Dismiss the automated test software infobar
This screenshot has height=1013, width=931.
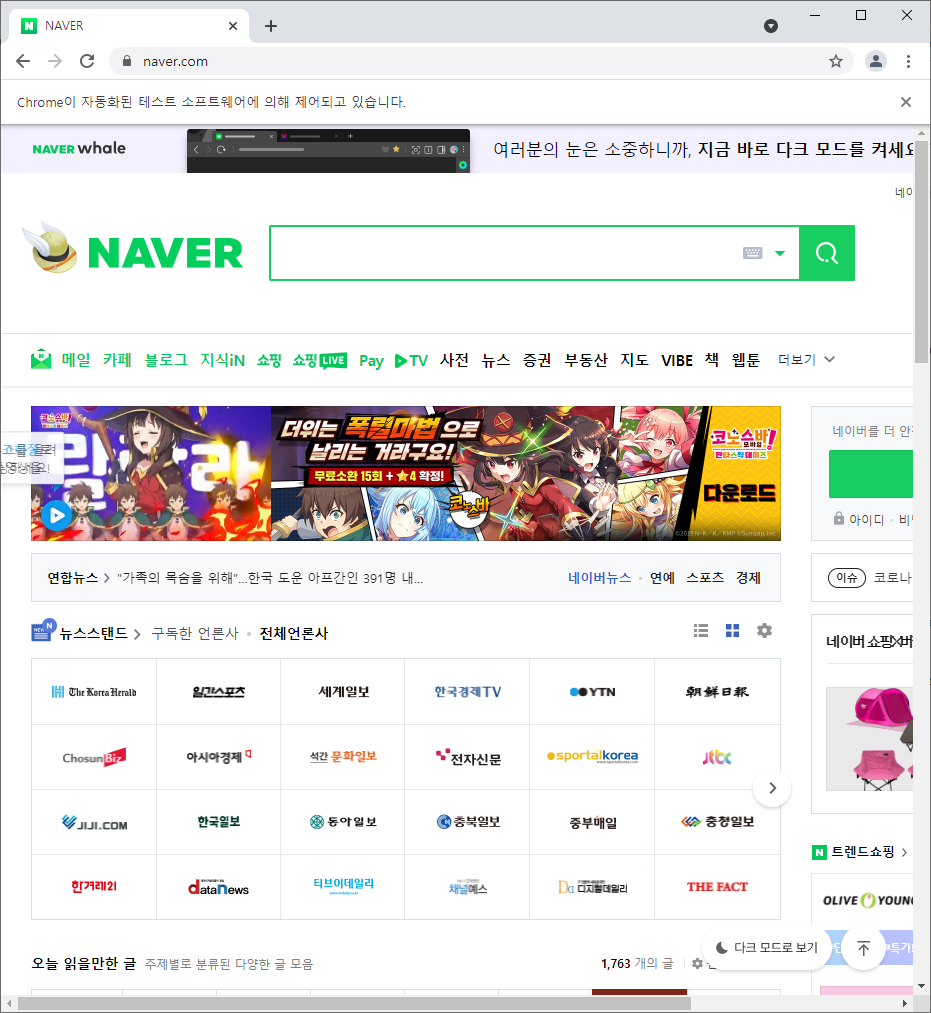point(906,102)
